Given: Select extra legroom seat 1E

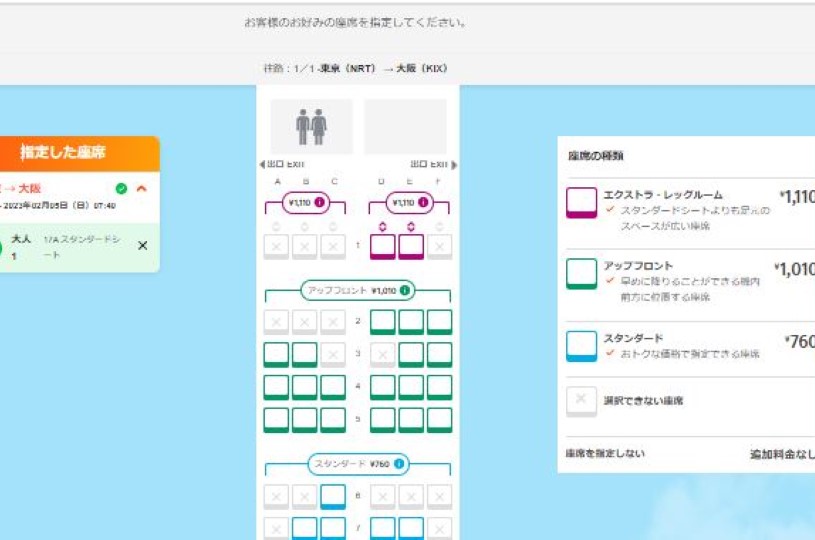Looking at the screenshot, I should point(411,246).
